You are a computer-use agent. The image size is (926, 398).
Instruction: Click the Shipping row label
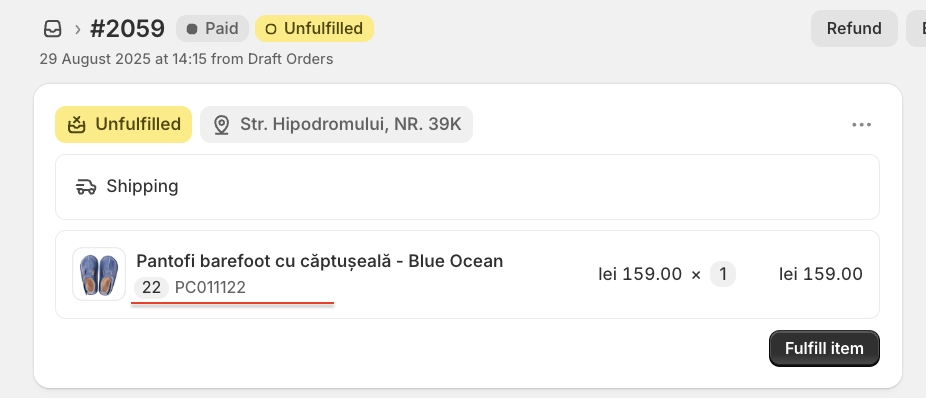point(142,187)
